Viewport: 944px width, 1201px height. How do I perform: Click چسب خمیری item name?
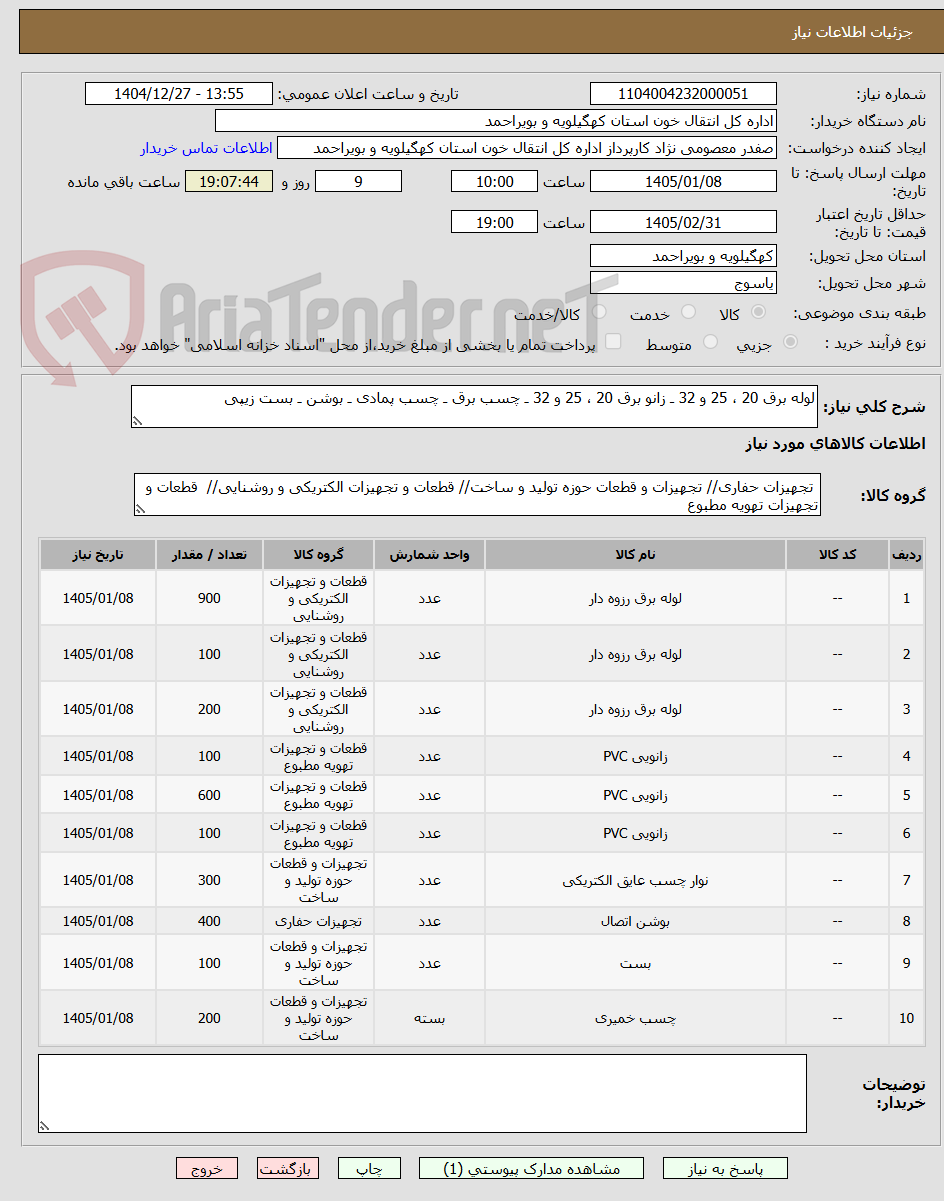click(635, 1018)
